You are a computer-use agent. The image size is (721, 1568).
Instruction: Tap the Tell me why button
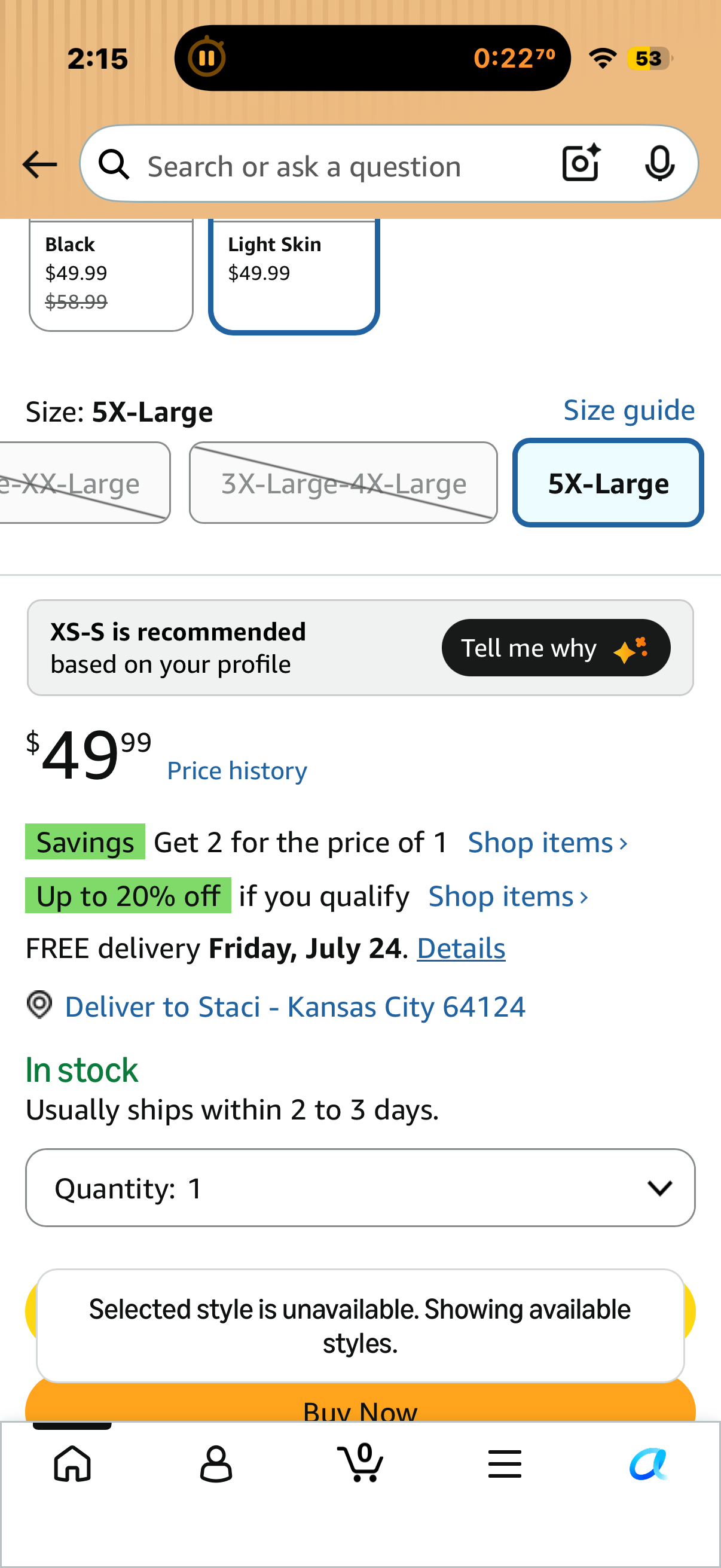coord(556,648)
